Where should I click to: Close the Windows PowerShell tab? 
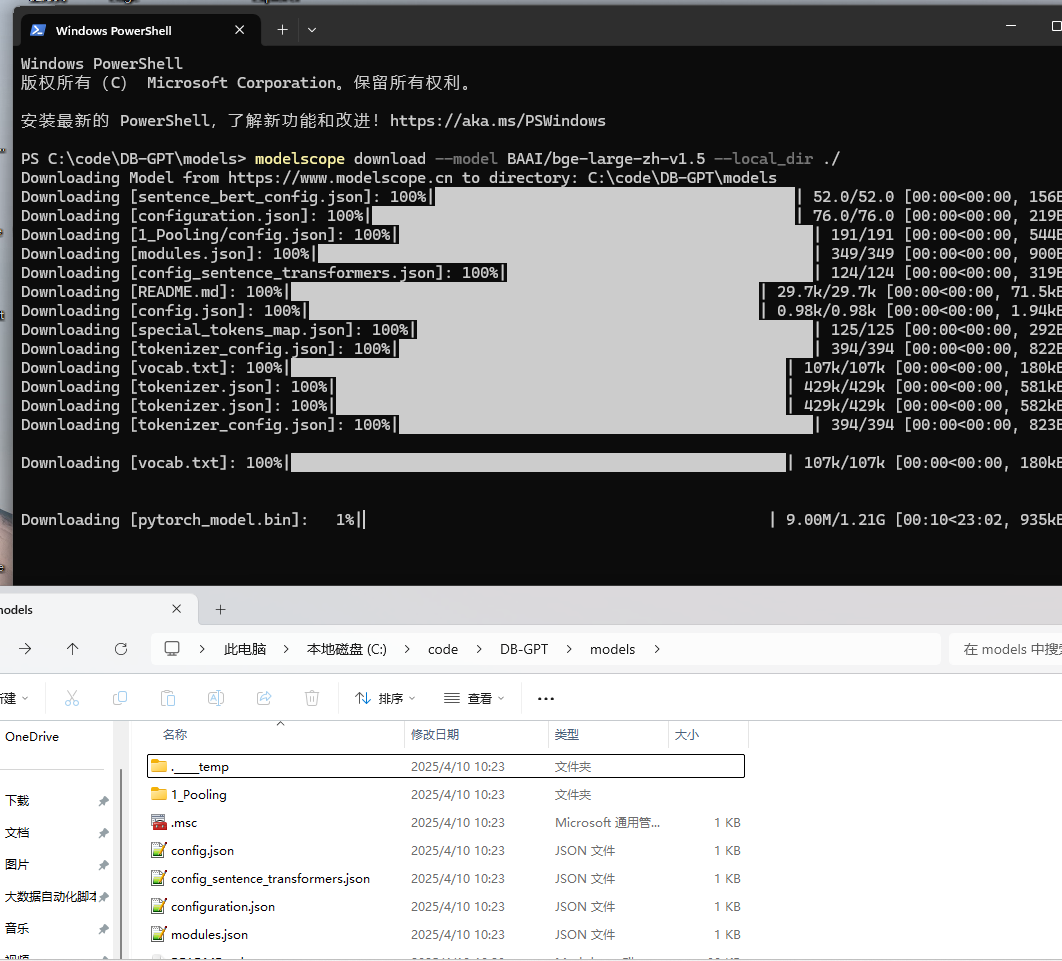point(239,30)
